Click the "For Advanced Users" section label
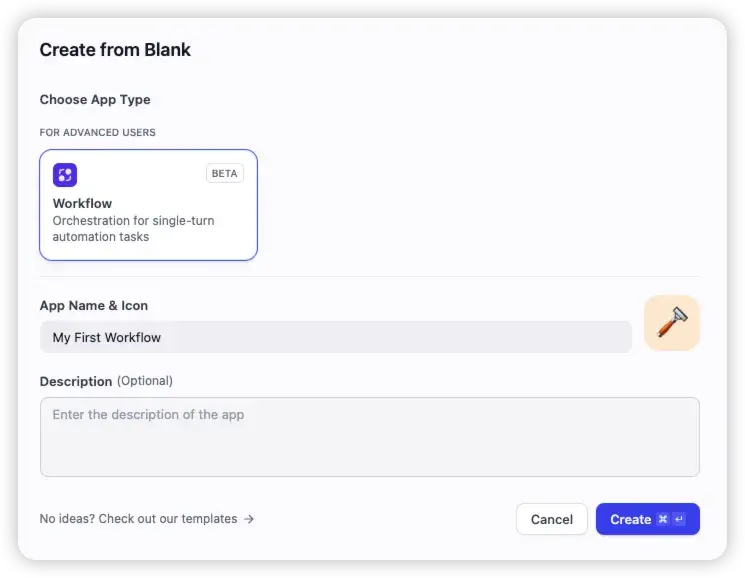 click(98, 132)
